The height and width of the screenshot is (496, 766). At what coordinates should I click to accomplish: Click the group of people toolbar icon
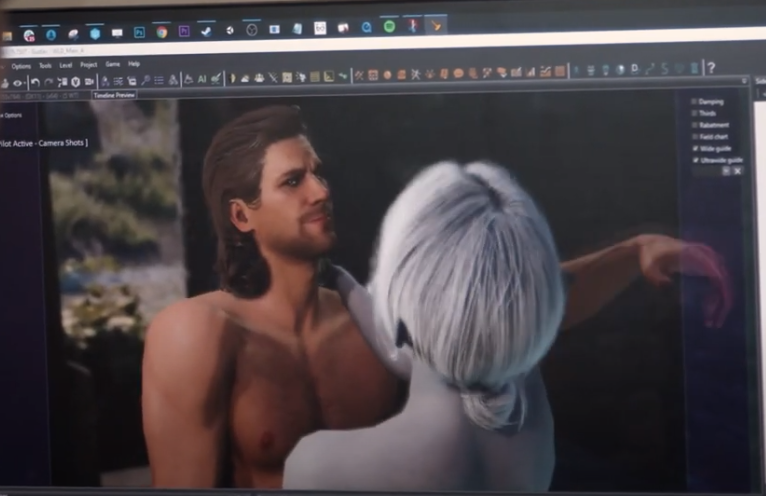[x=259, y=78]
